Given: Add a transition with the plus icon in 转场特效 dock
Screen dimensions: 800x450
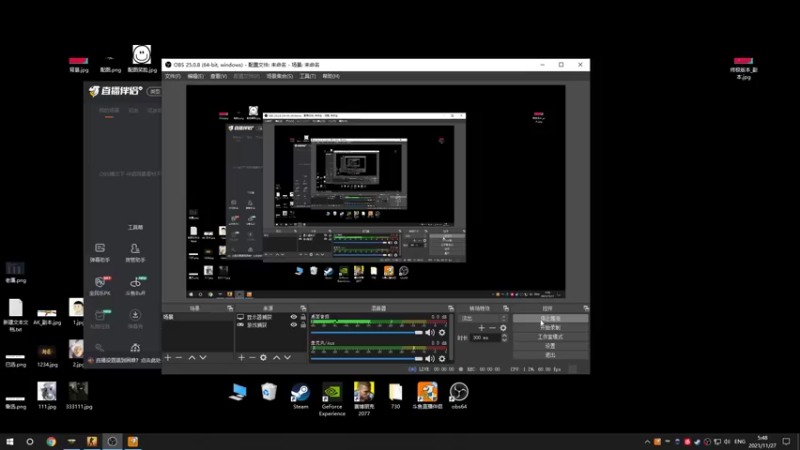Looking at the screenshot, I should point(481,328).
